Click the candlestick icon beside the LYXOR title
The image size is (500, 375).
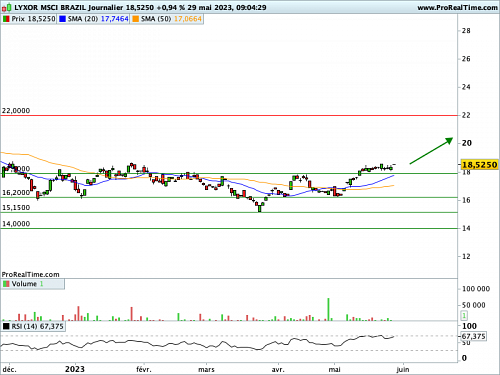[x=6, y=7]
